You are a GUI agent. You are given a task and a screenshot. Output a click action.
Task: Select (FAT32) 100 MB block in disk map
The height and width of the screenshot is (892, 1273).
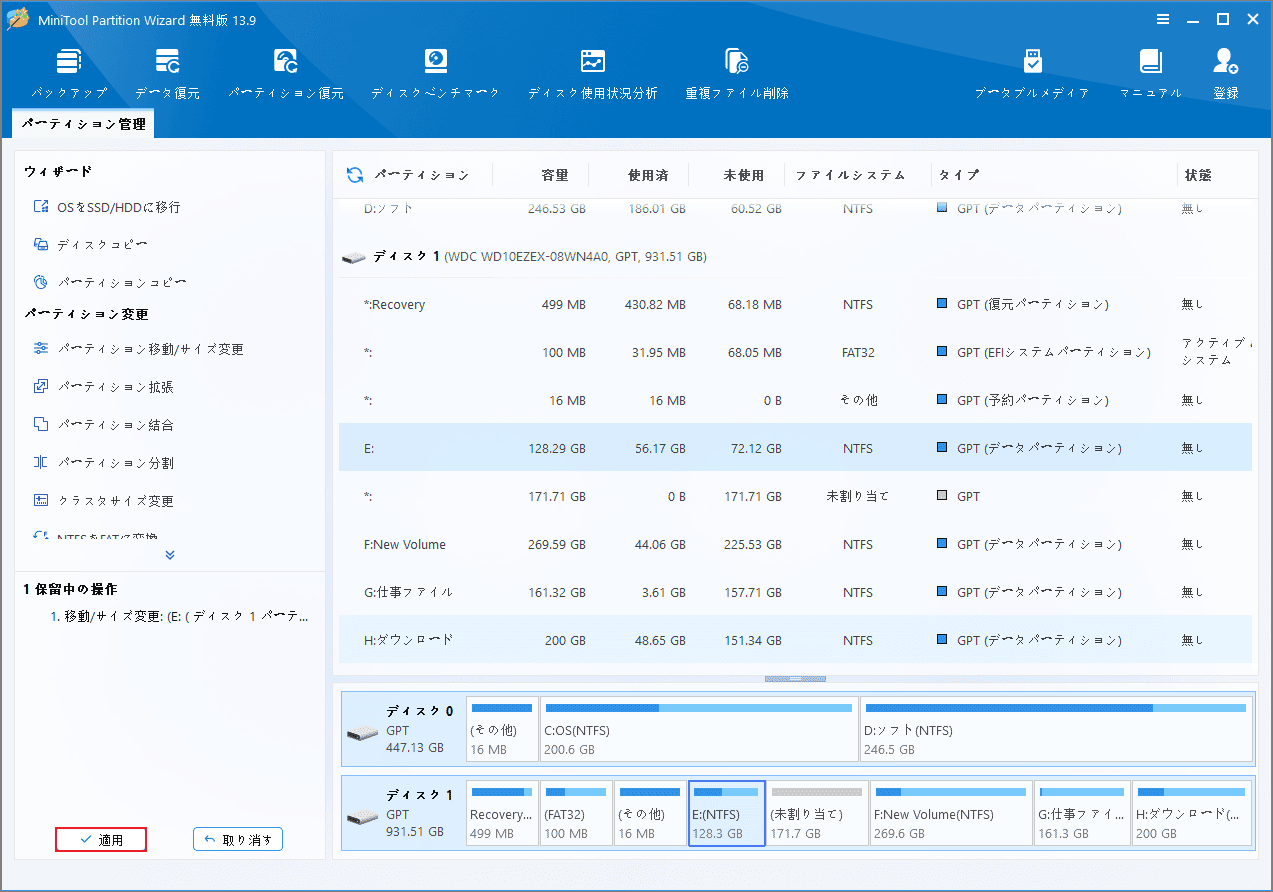pos(576,813)
